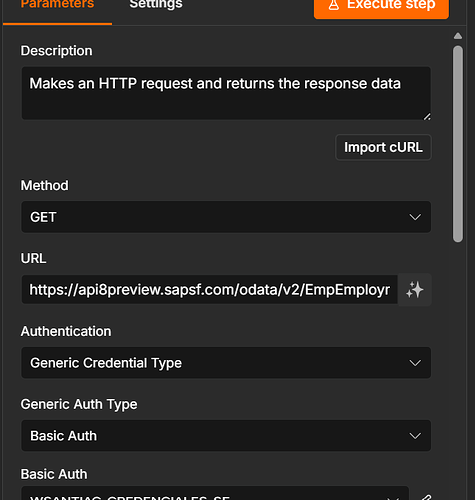This screenshot has width=475, height=500.
Task: Click the flask icon on Execute step
Action: (x=334, y=5)
